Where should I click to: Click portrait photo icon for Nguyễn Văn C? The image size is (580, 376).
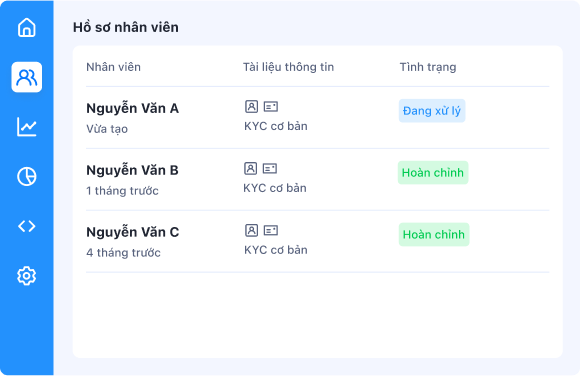click(x=252, y=230)
